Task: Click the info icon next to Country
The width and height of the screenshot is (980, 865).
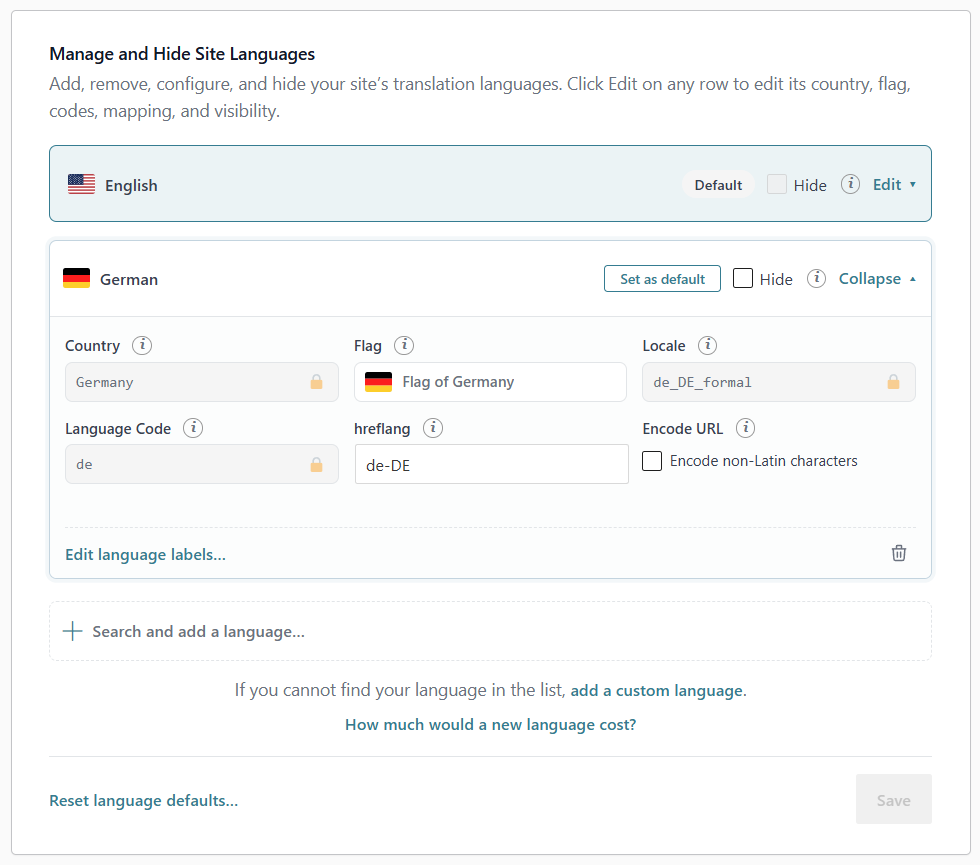Action: (x=142, y=345)
